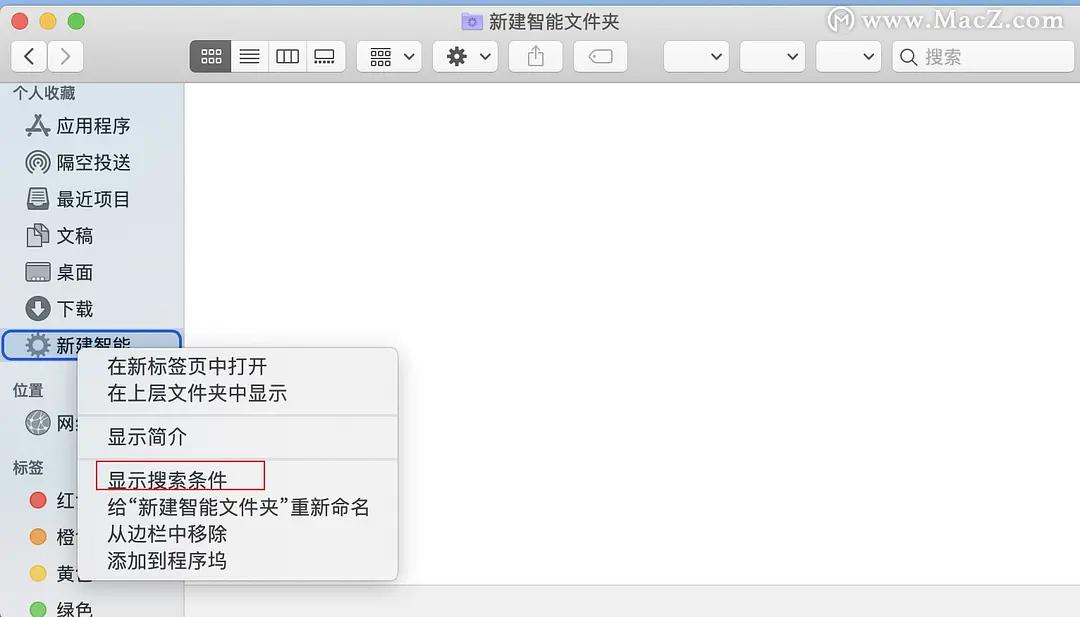This screenshot has height=617, width=1080.
Task: Expand the grouping options dropdown
Action: [389, 56]
